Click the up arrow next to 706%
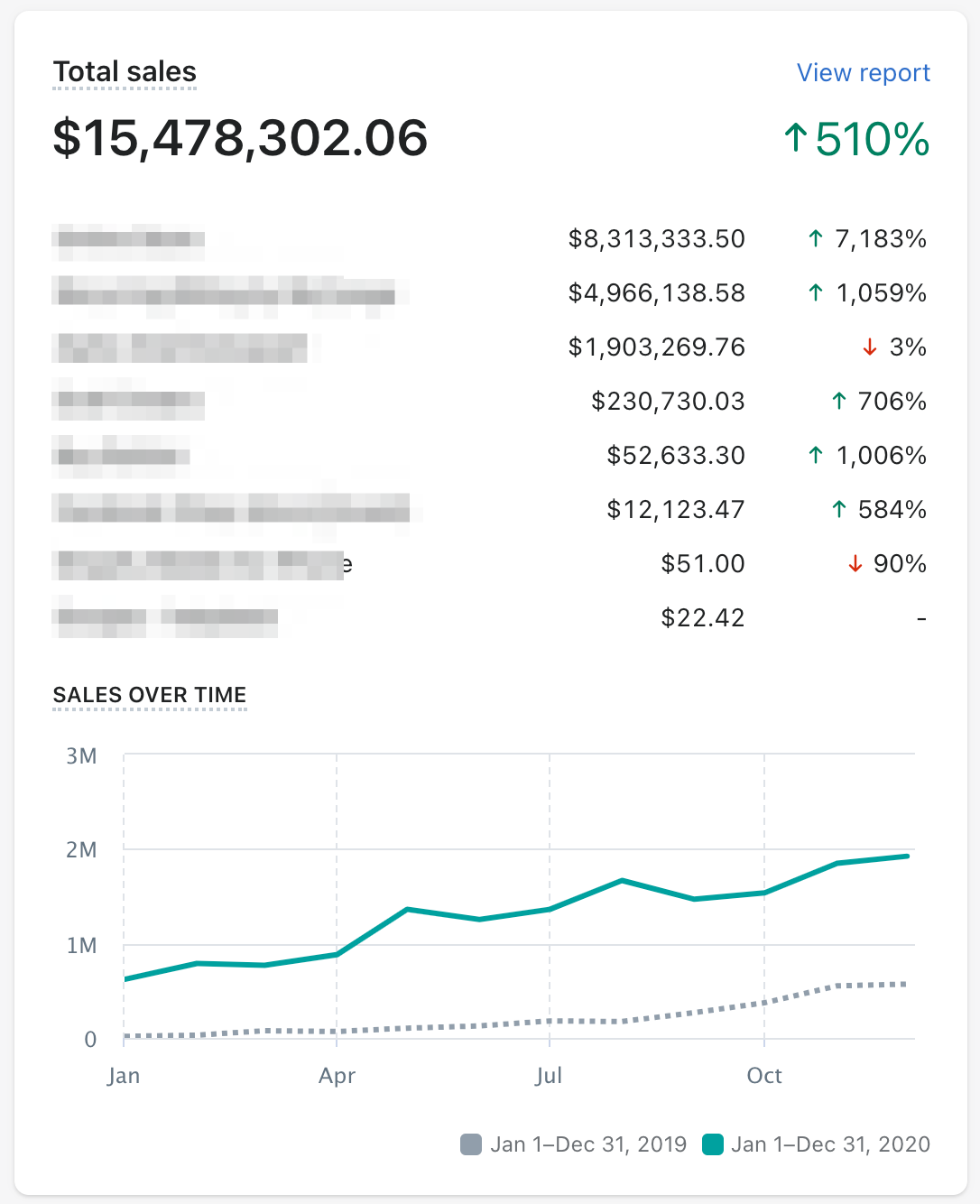This screenshot has width=980, height=1204. [x=839, y=402]
